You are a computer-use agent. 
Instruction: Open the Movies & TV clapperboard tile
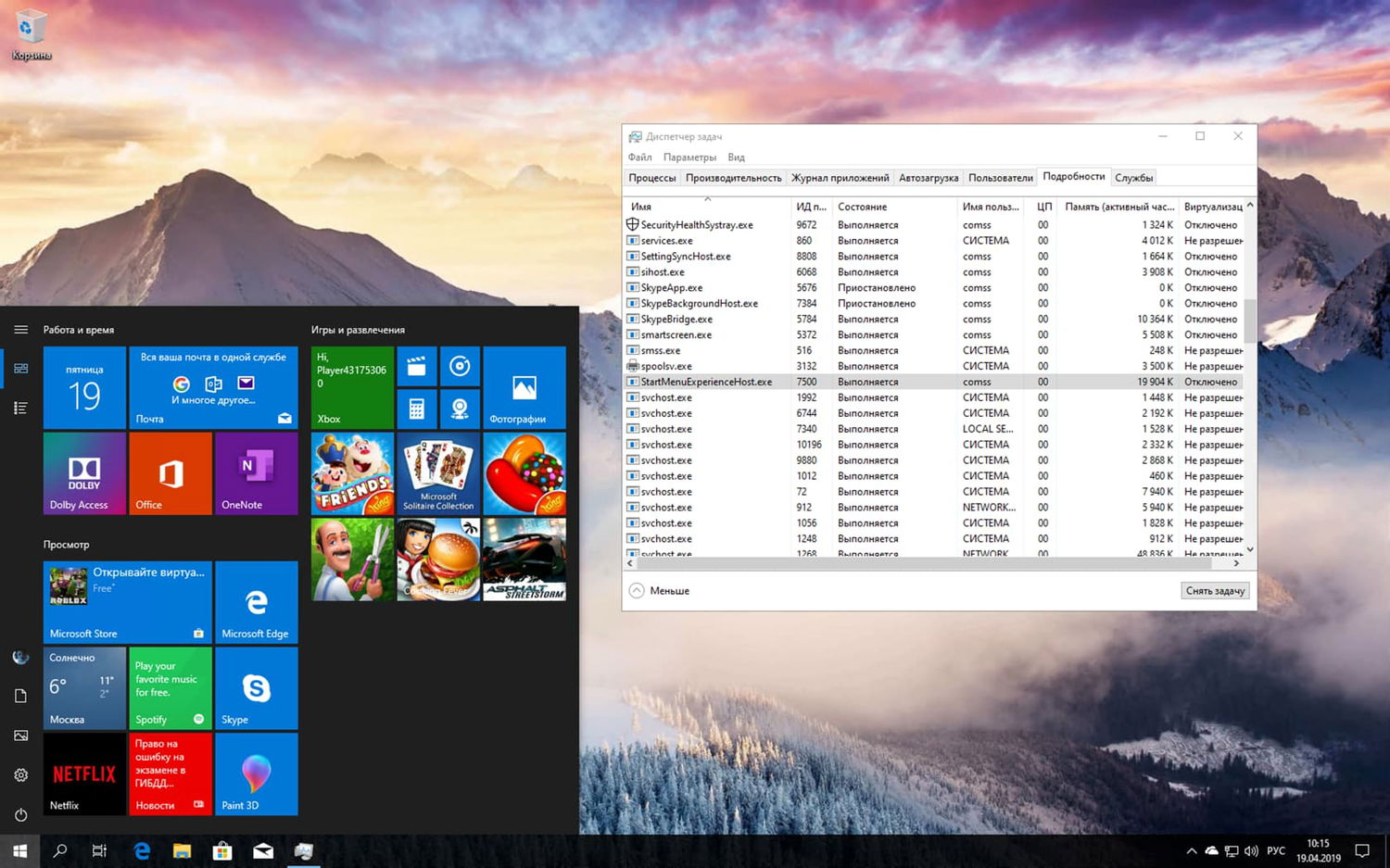(x=417, y=367)
